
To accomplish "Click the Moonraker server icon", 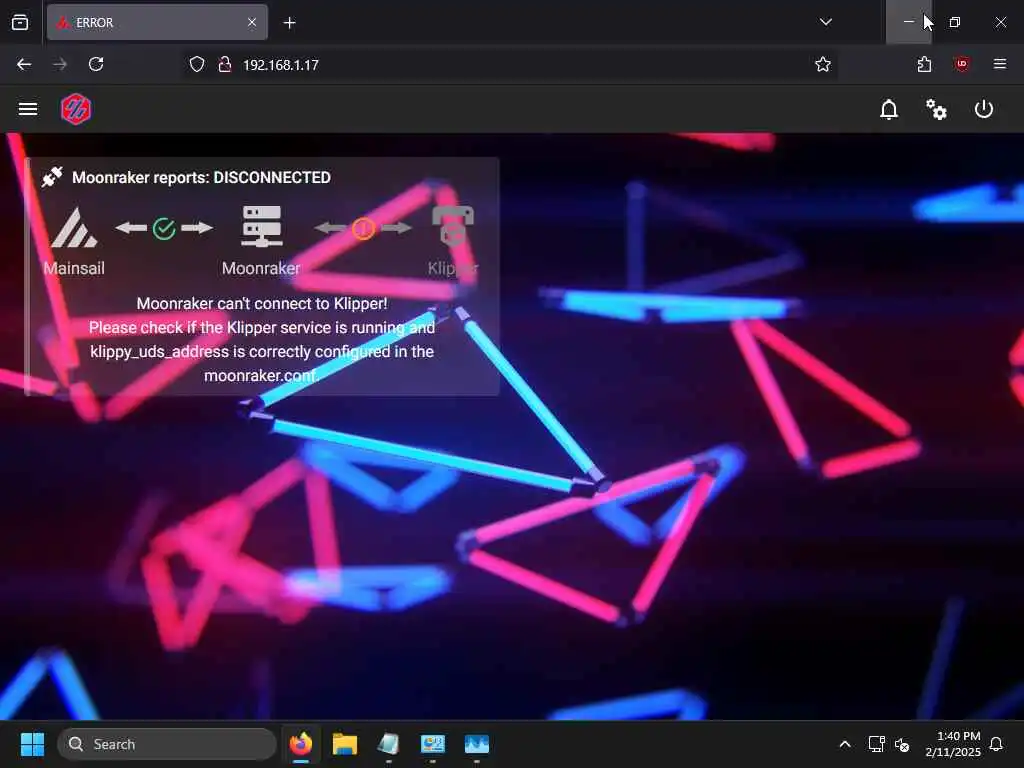I will pyautogui.click(x=261, y=227).
